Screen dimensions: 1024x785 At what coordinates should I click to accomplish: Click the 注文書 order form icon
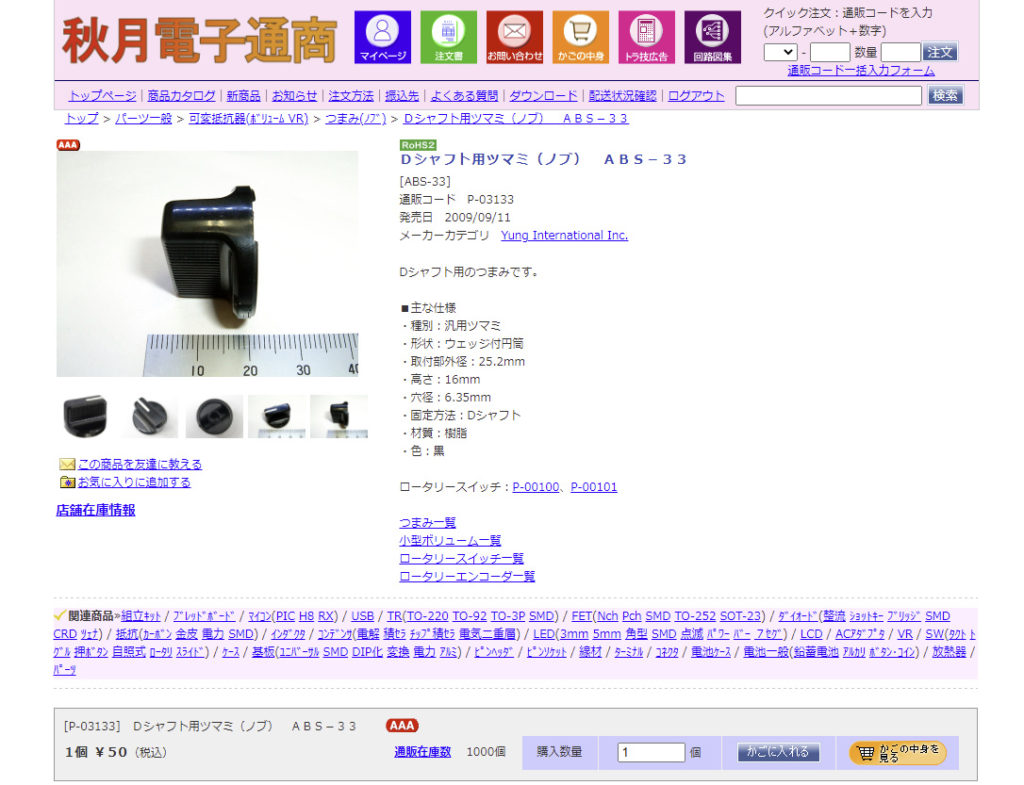448,37
